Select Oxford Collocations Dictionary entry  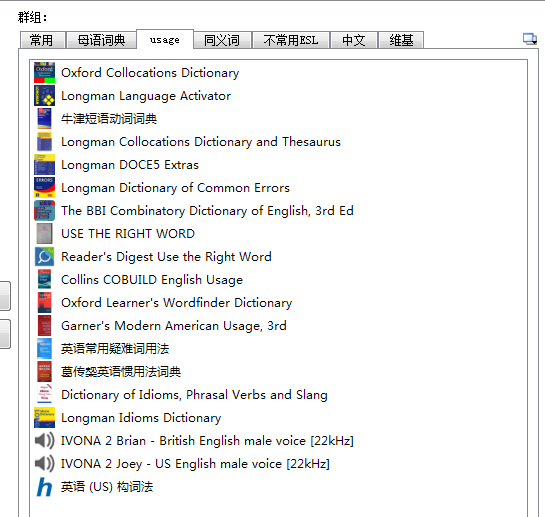click(278, 73)
